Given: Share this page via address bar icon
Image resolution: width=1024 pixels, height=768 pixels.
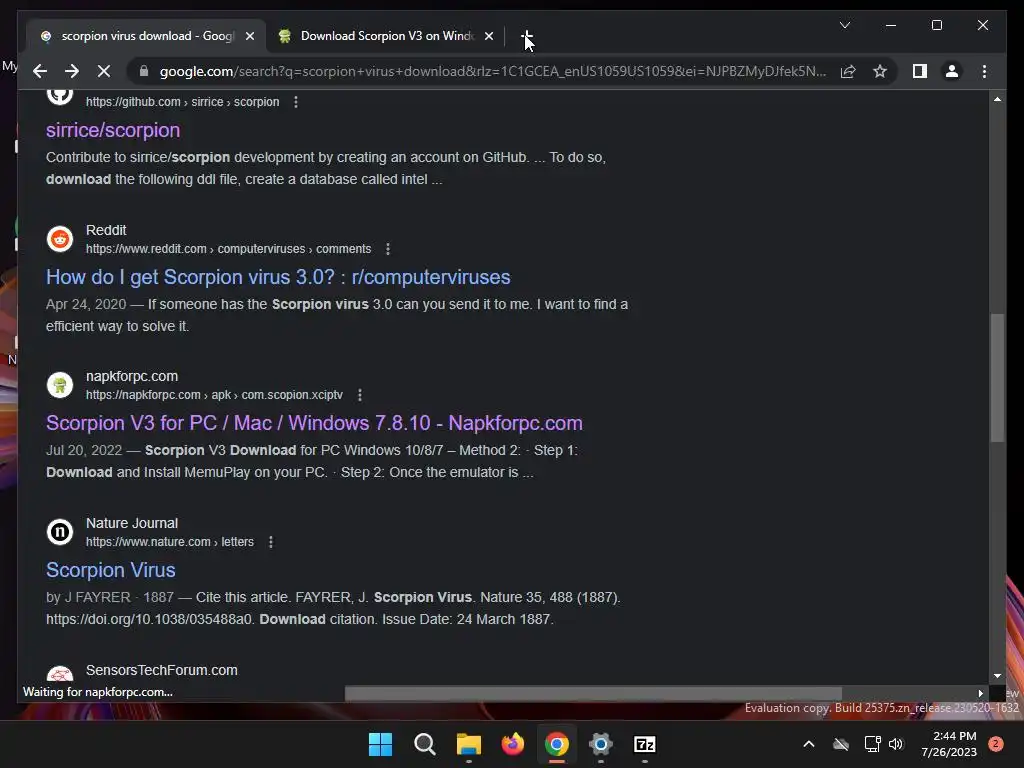Looking at the screenshot, I should pyautogui.click(x=848, y=71).
